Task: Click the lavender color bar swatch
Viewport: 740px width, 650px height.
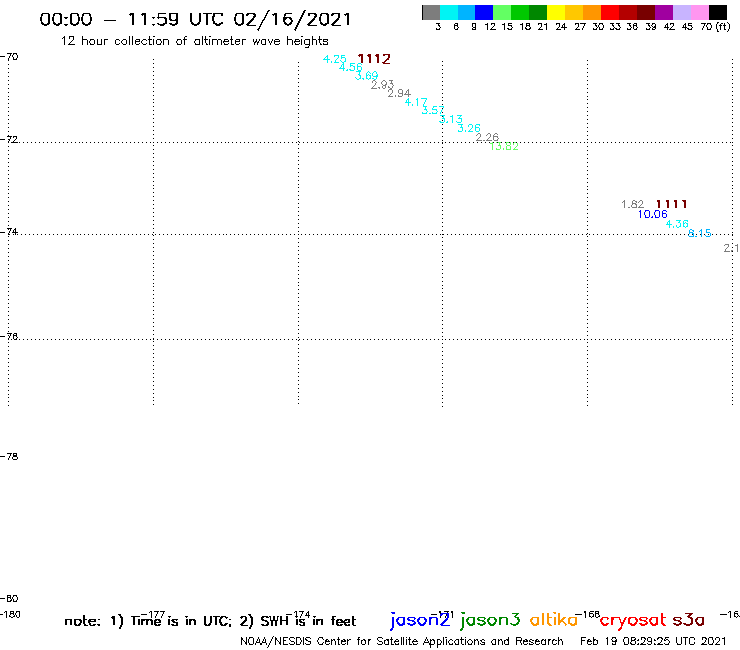Action: point(681,12)
